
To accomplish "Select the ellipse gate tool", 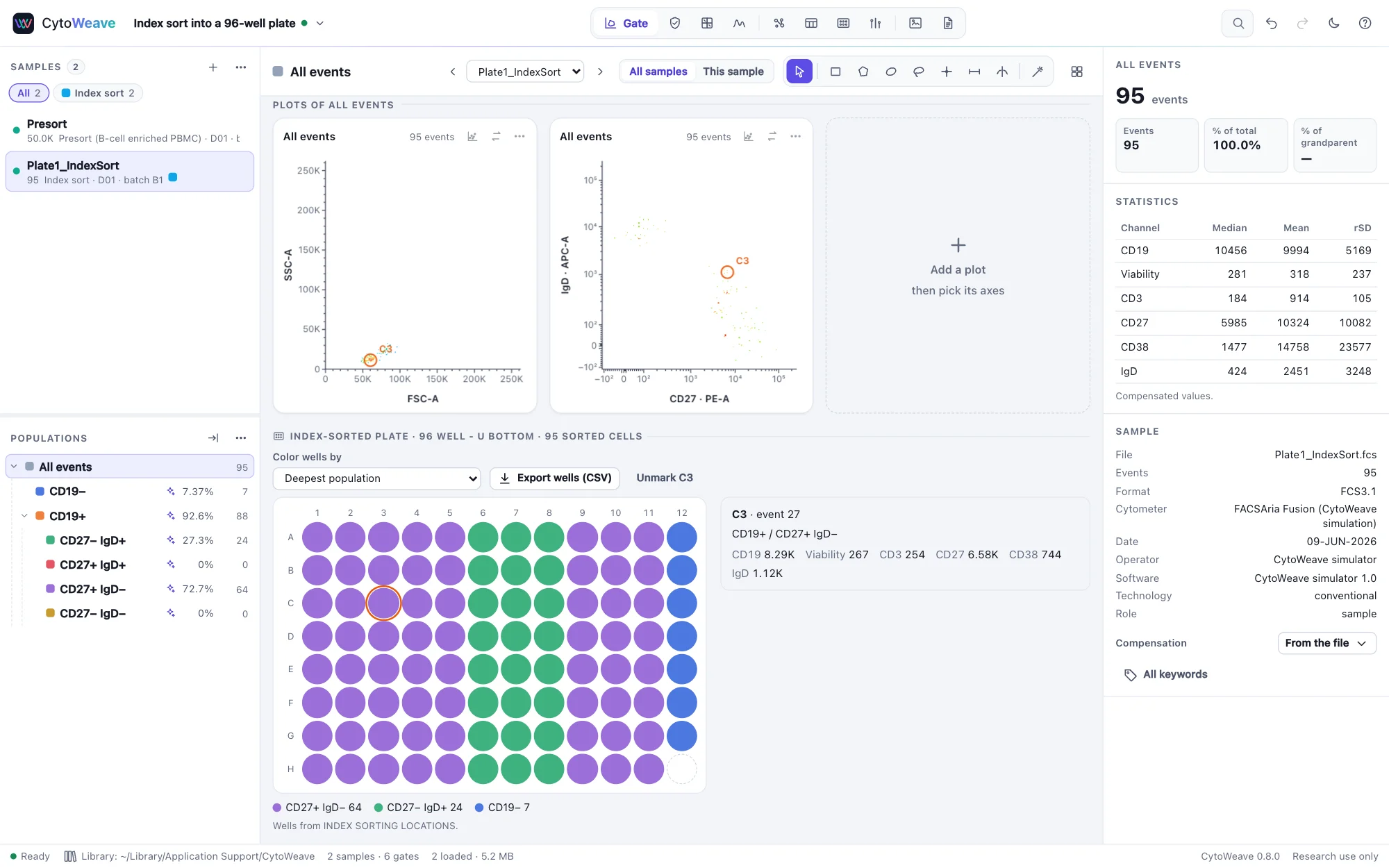I will point(891,72).
